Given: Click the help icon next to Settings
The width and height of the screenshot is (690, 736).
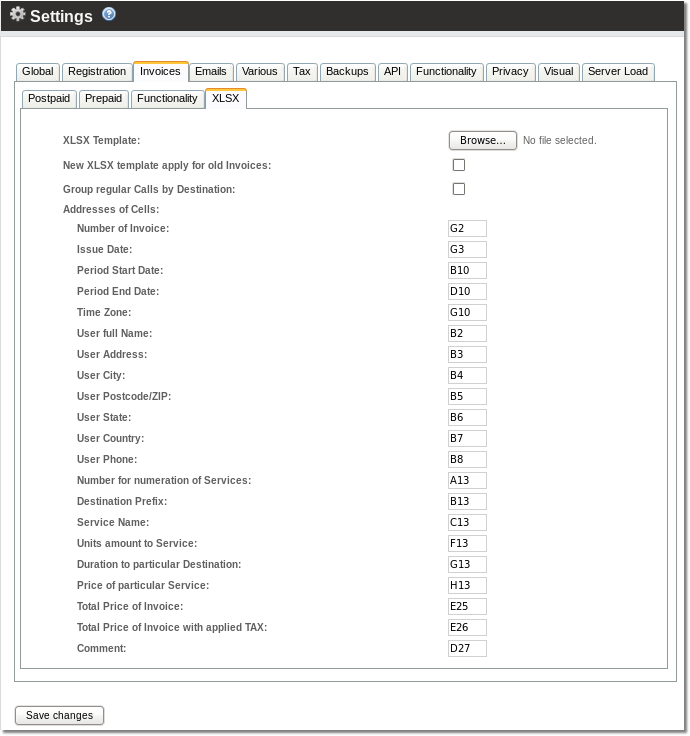Looking at the screenshot, I should 109,14.
